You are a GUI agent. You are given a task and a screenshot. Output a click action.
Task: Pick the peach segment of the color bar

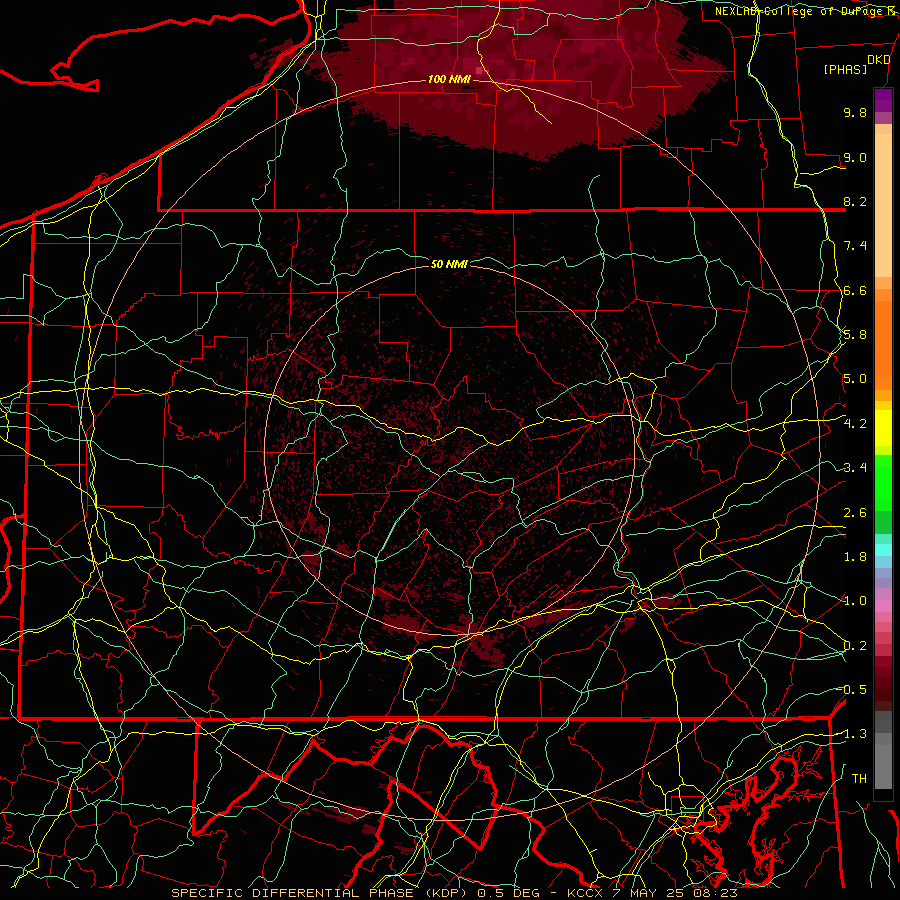[x=883, y=207]
